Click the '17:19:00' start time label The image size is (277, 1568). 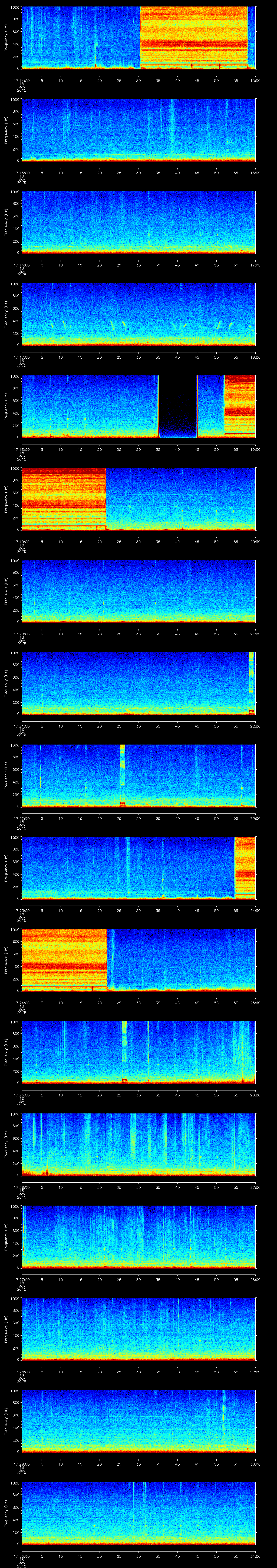point(22,542)
